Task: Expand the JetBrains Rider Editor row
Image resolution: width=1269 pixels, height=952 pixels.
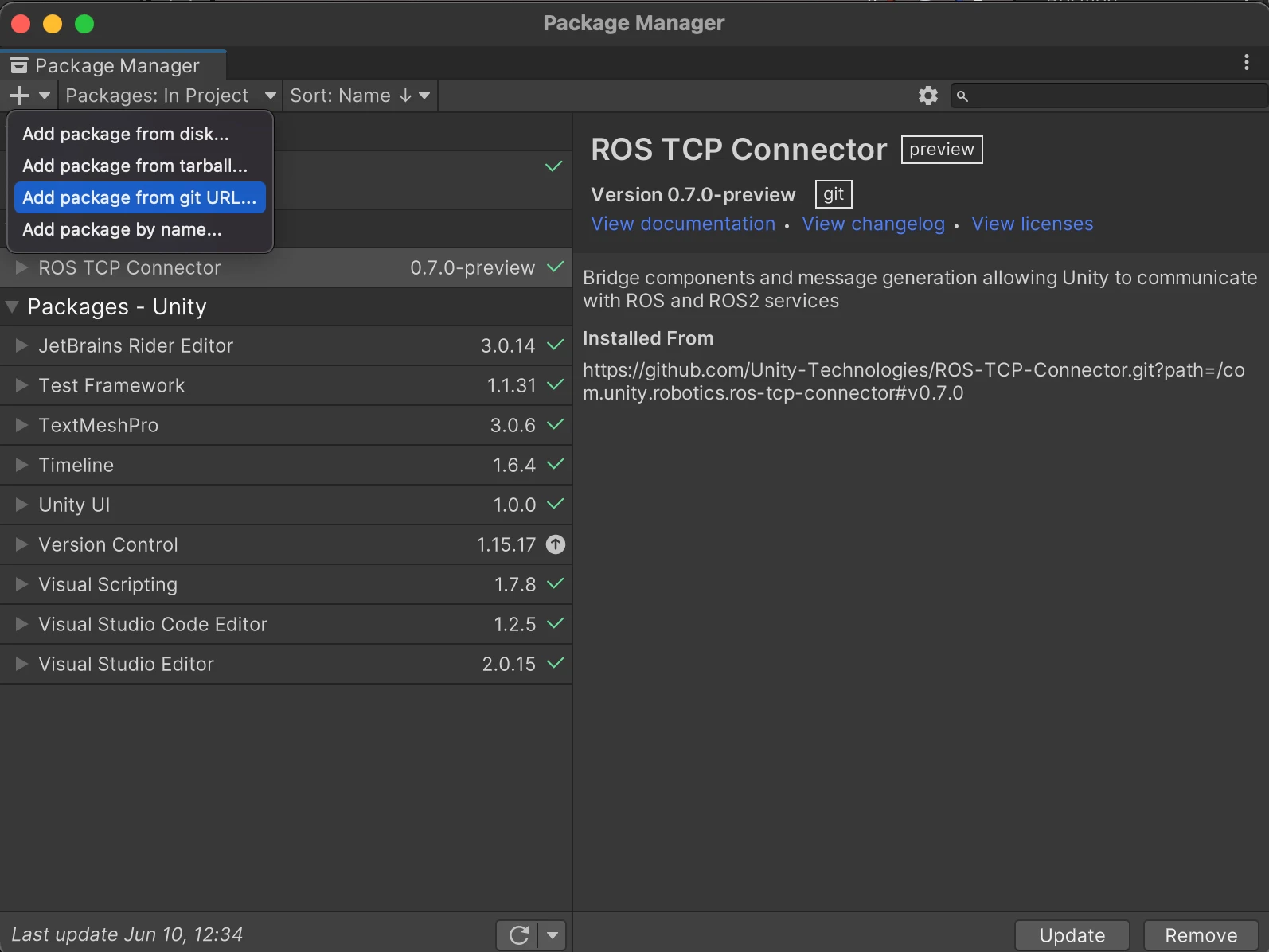Action: [x=21, y=345]
